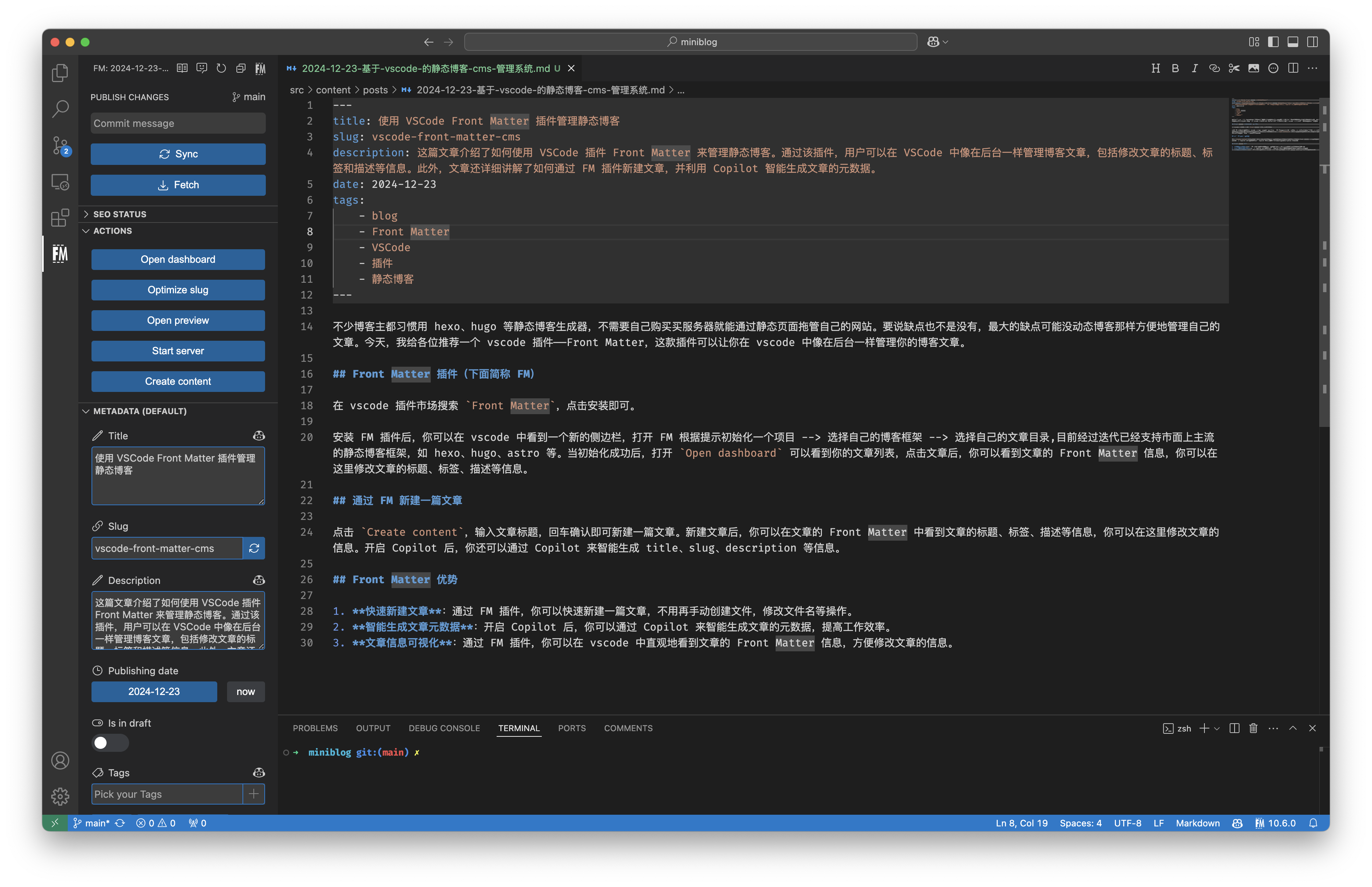Click the Create content button
Image resolution: width=1372 pixels, height=887 pixels.
tap(178, 381)
